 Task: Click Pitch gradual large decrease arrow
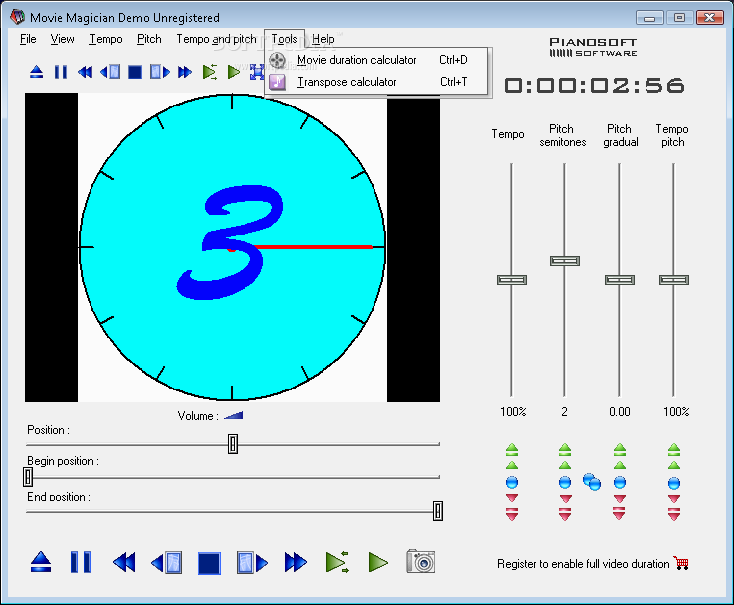pos(620,514)
